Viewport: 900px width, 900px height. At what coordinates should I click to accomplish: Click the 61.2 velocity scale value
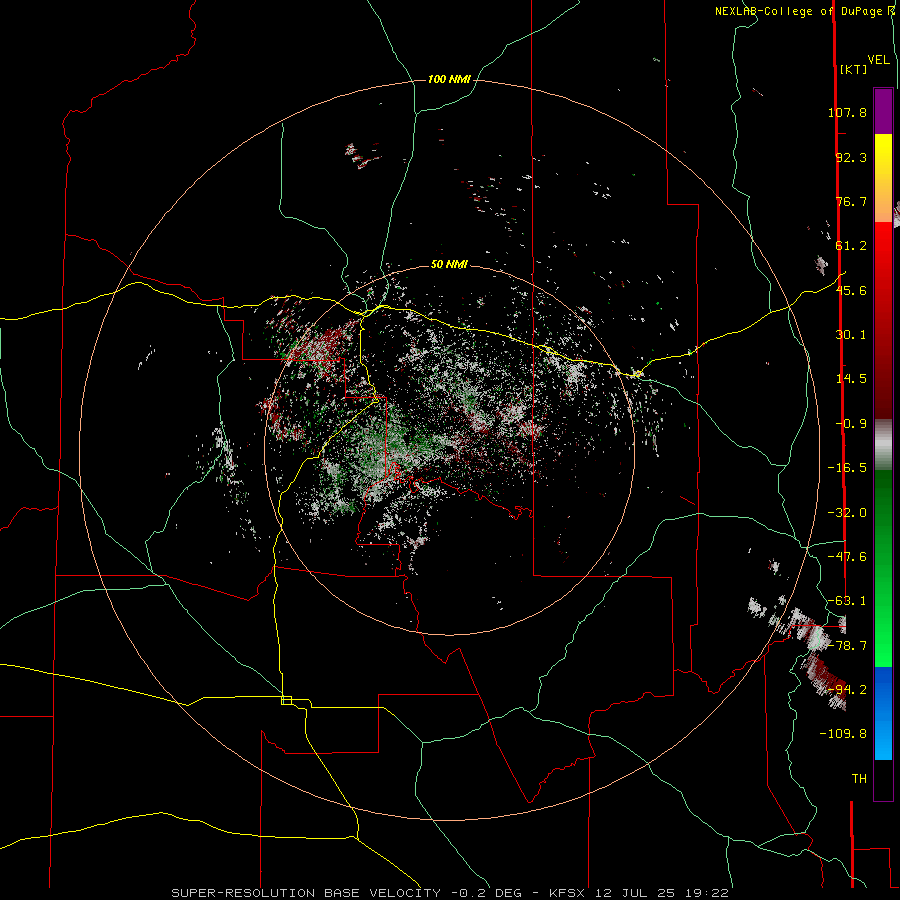pos(851,246)
